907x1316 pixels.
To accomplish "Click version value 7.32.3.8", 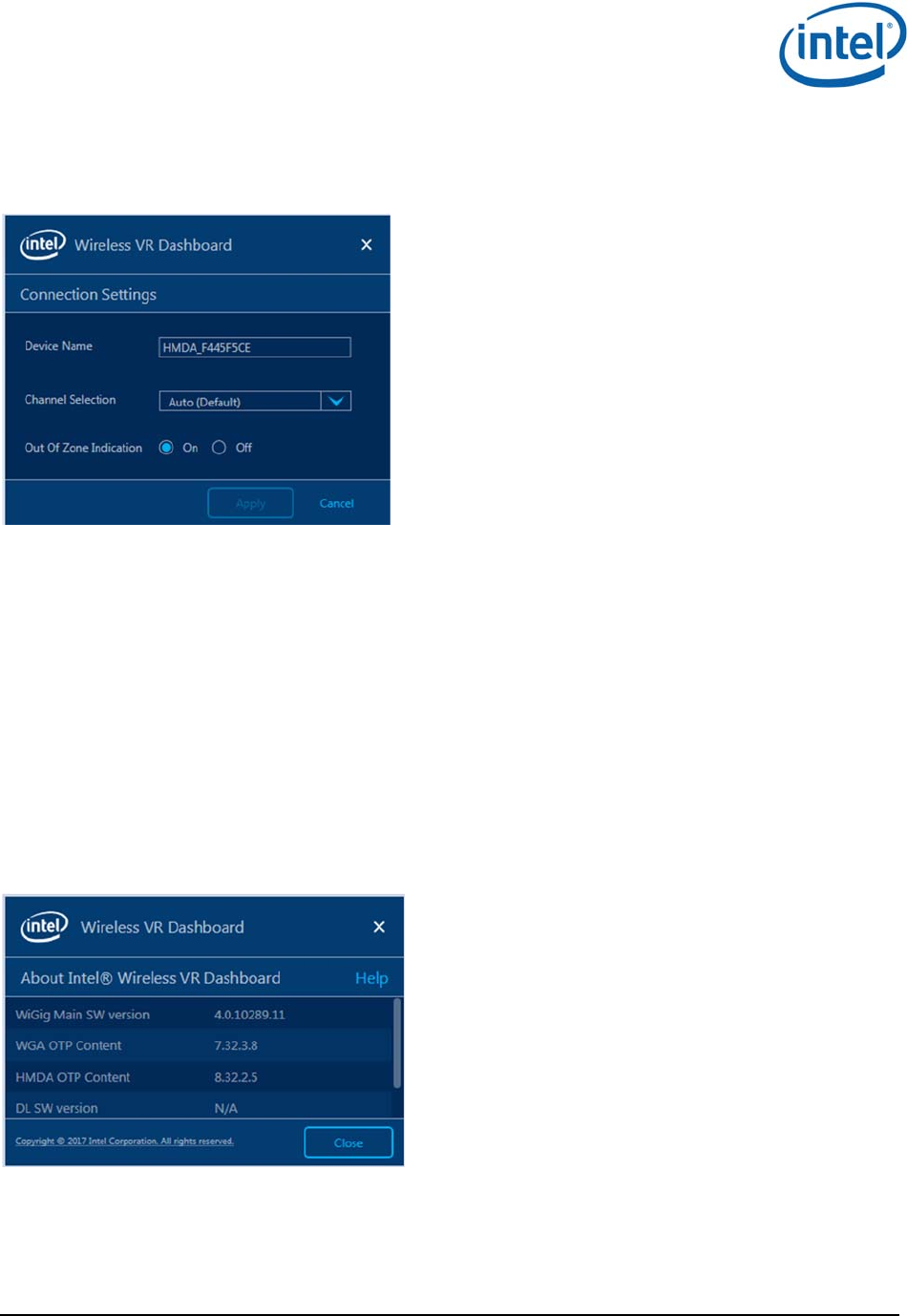I will click(x=236, y=1046).
